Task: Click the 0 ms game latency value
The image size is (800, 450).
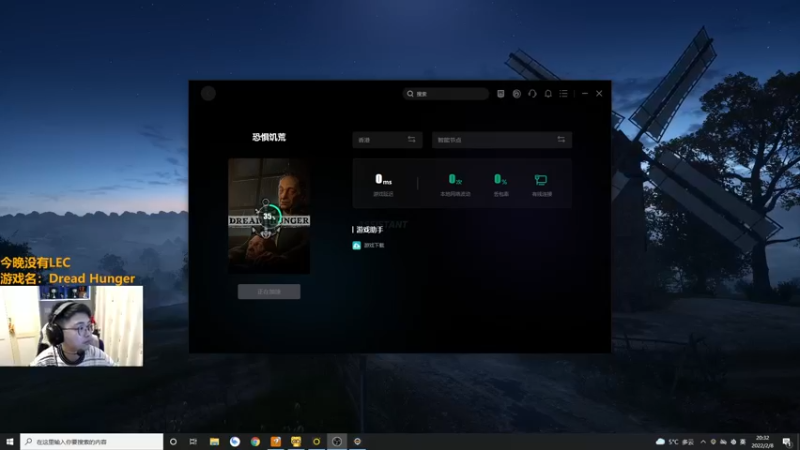Action: click(383, 179)
